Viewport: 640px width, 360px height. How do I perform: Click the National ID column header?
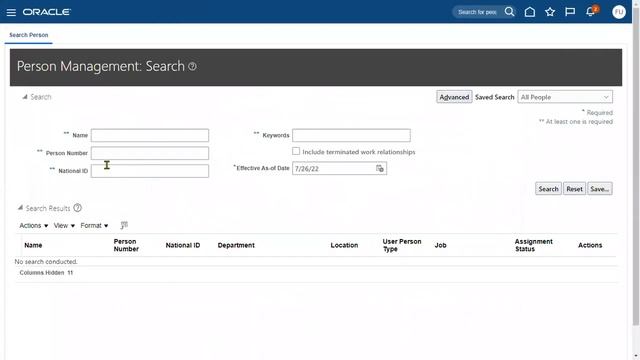click(183, 245)
